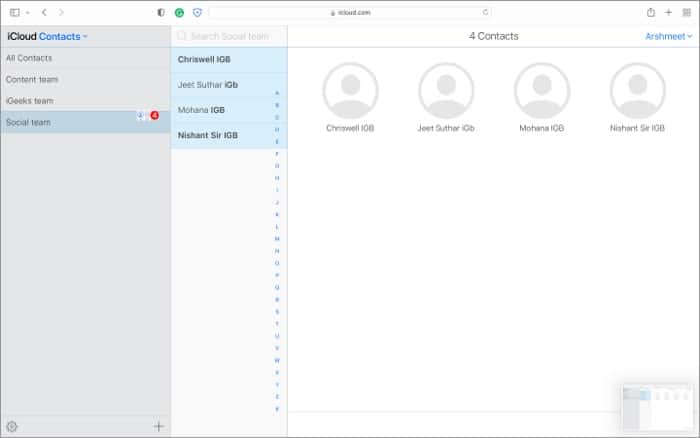Focus the icloud.com address bar

(x=350, y=13)
